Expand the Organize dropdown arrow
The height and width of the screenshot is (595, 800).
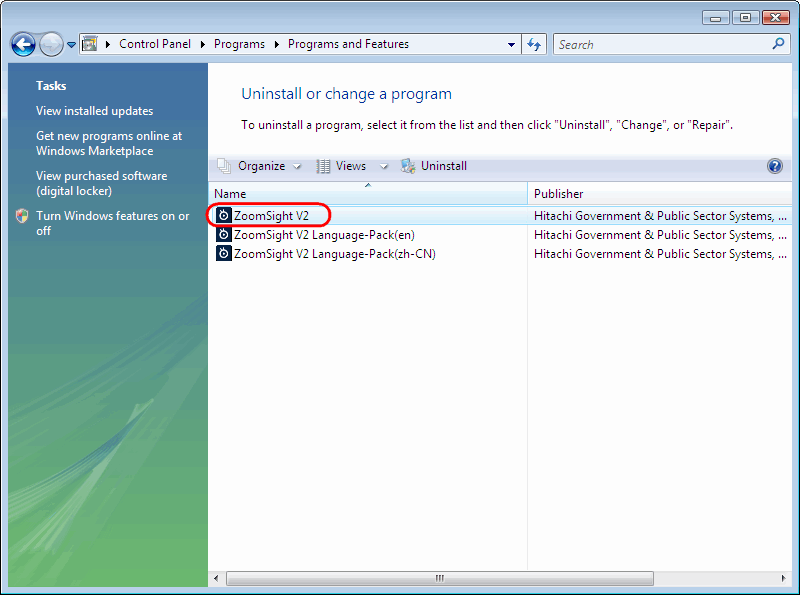(x=297, y=166)
